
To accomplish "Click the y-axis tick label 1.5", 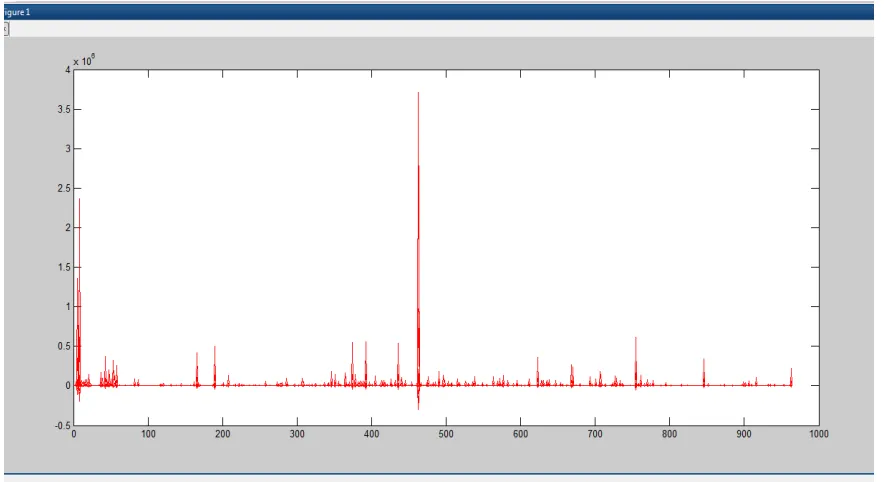I will 64,267.
